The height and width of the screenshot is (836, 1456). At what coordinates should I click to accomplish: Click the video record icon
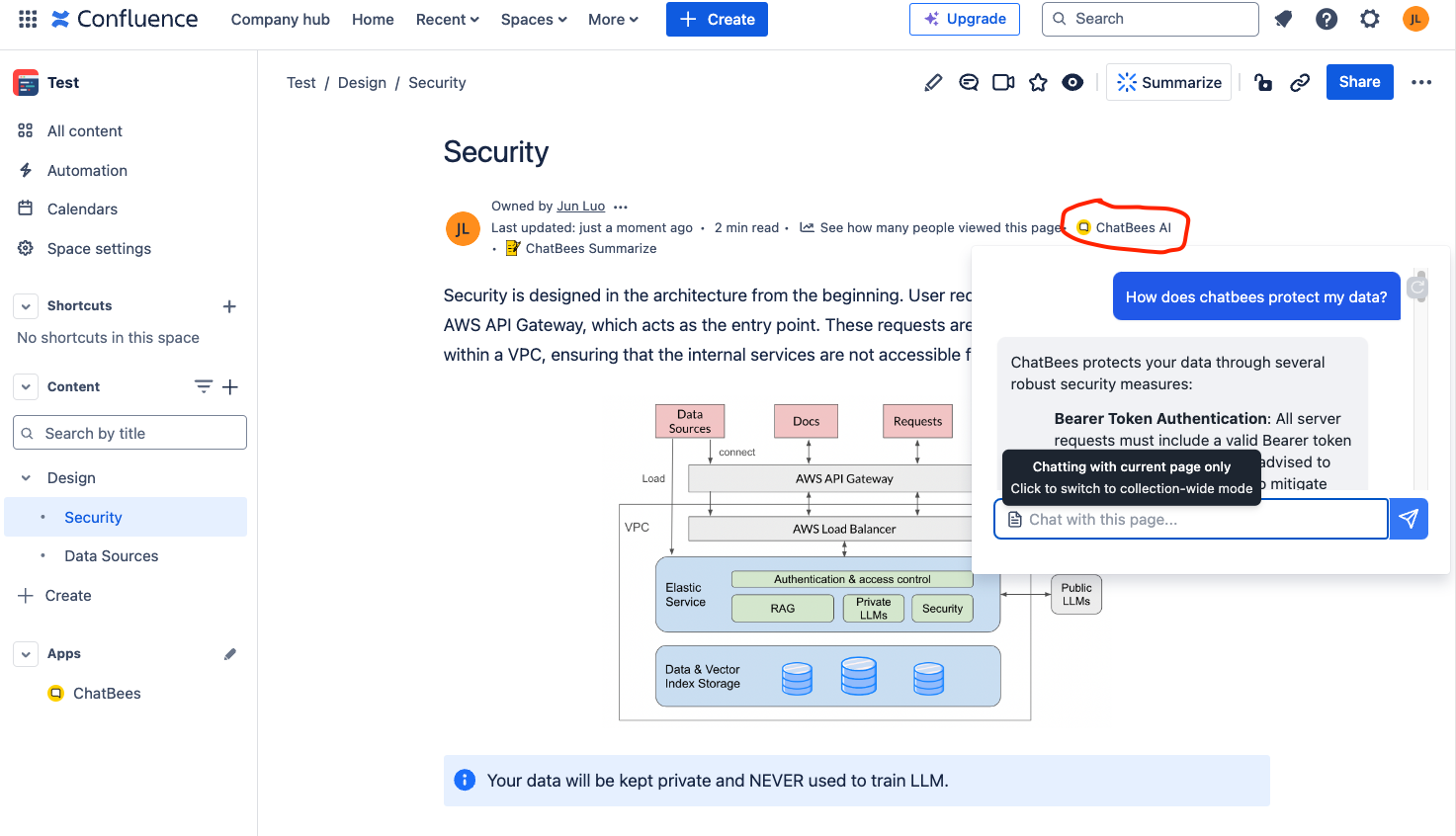pyautogui.click(x=1003, y=83)
